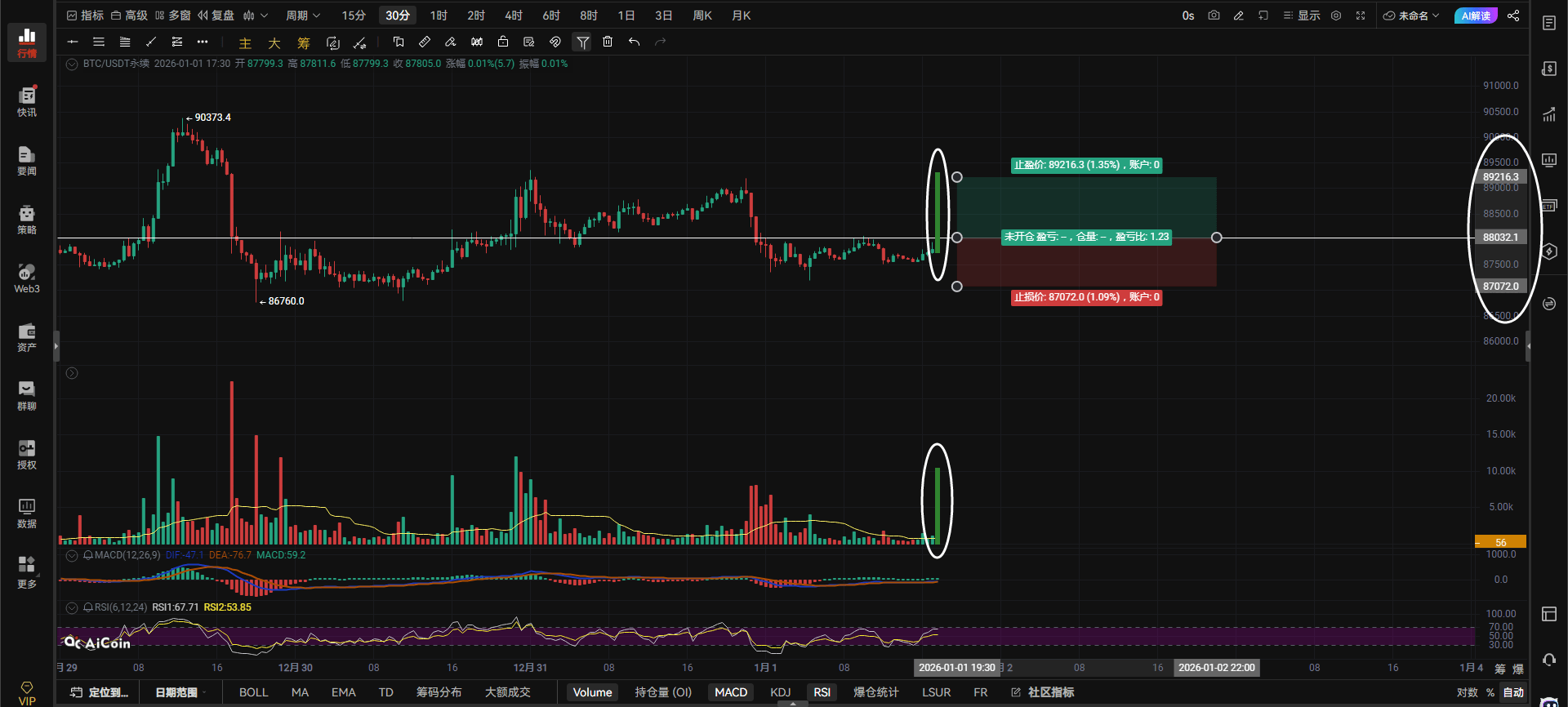Image resolution: width=1568 pixels, height=707 pixels.
Task: Switch to the 15分 timeframe
Action: [x=353, y=16]
